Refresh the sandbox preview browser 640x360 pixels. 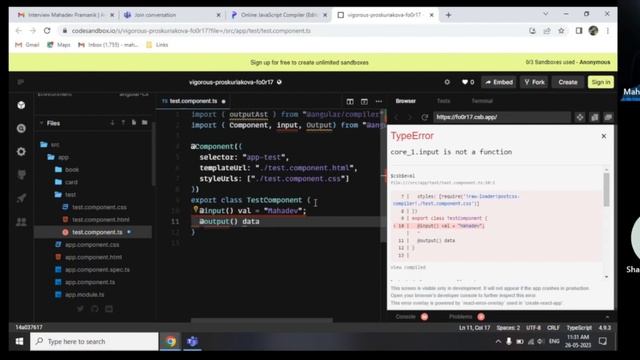point(424,117)
